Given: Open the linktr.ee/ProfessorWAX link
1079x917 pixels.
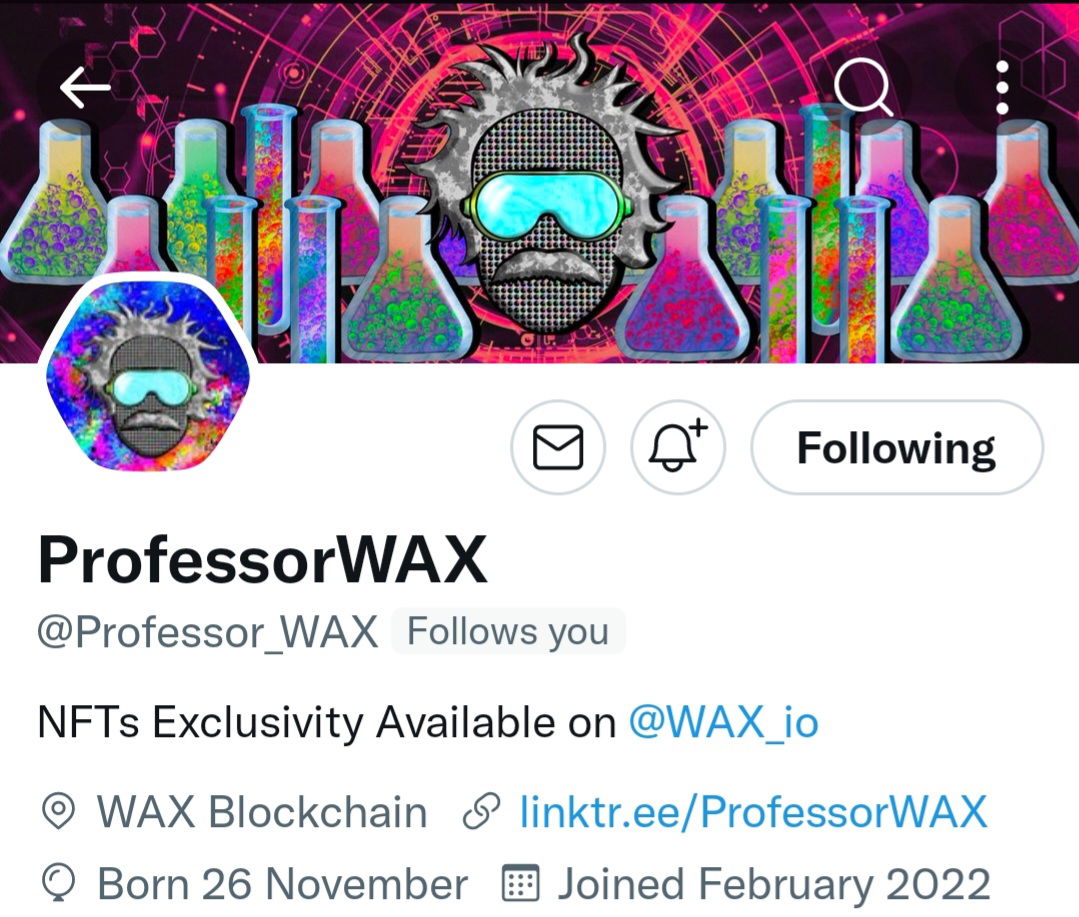Looking at the screenshot, I should tap(754, 812).
